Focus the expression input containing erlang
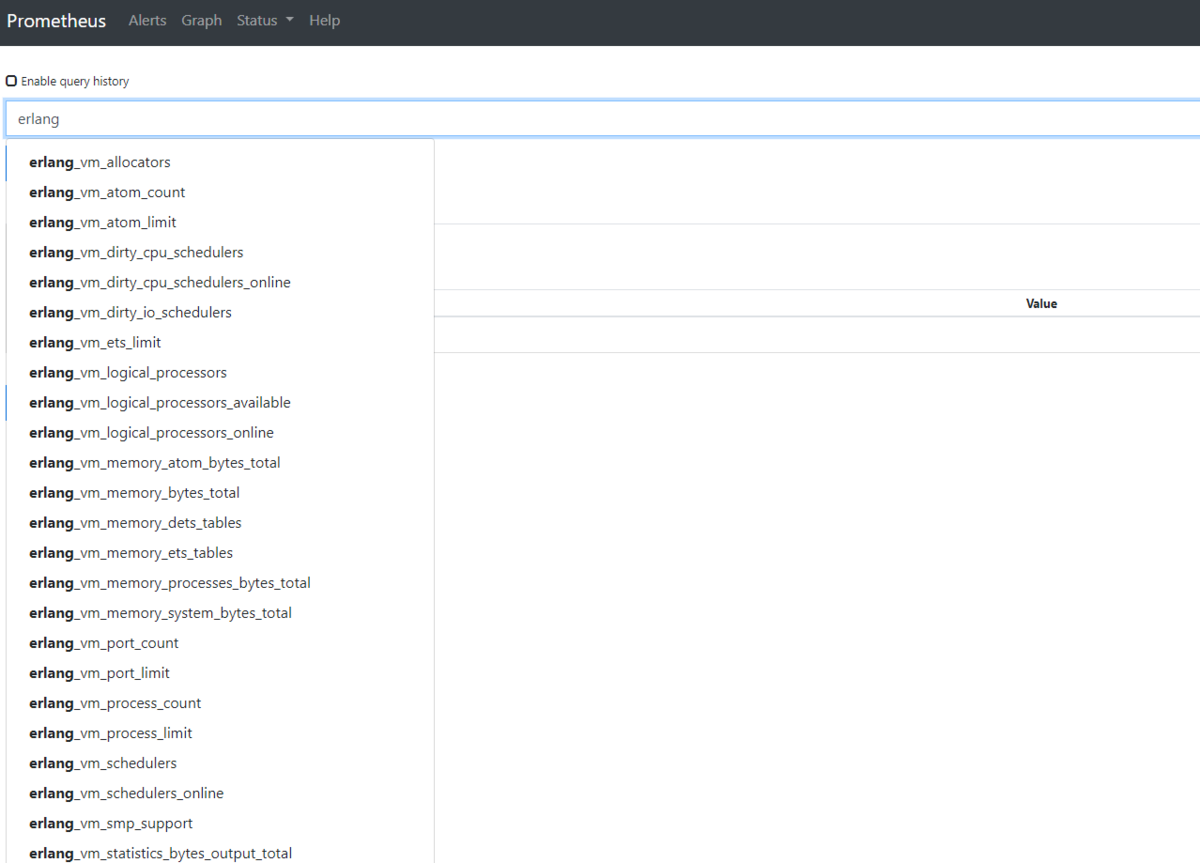1200x863 pixels. [x=603, y=119]
